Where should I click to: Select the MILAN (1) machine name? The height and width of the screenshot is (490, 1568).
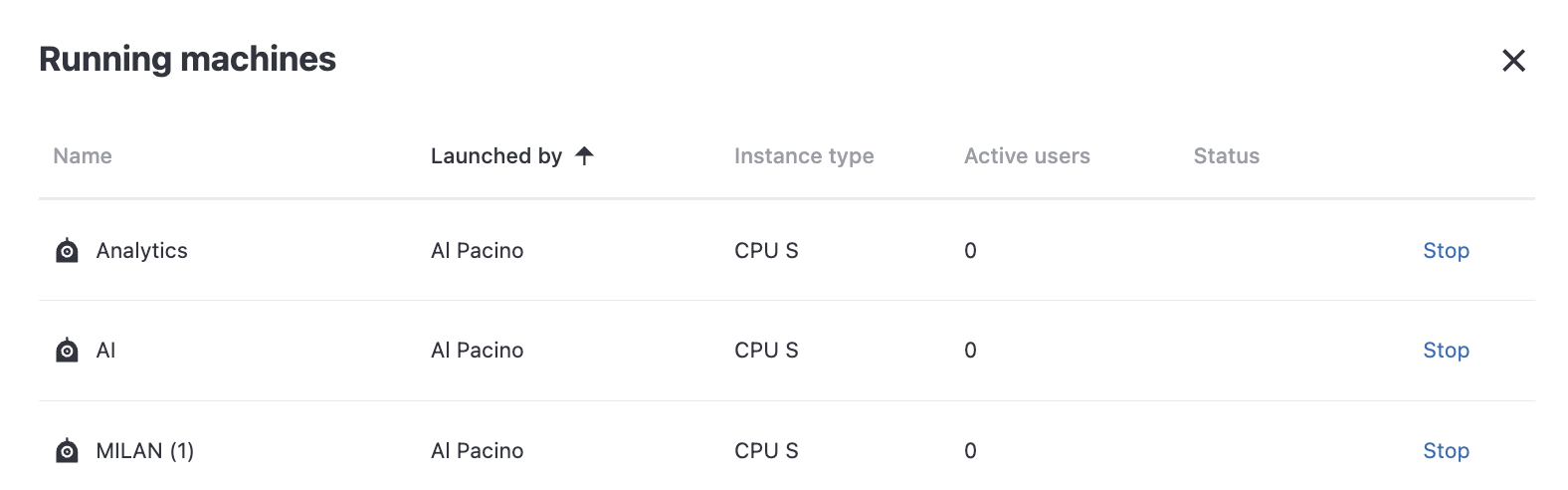pos(144,451)
